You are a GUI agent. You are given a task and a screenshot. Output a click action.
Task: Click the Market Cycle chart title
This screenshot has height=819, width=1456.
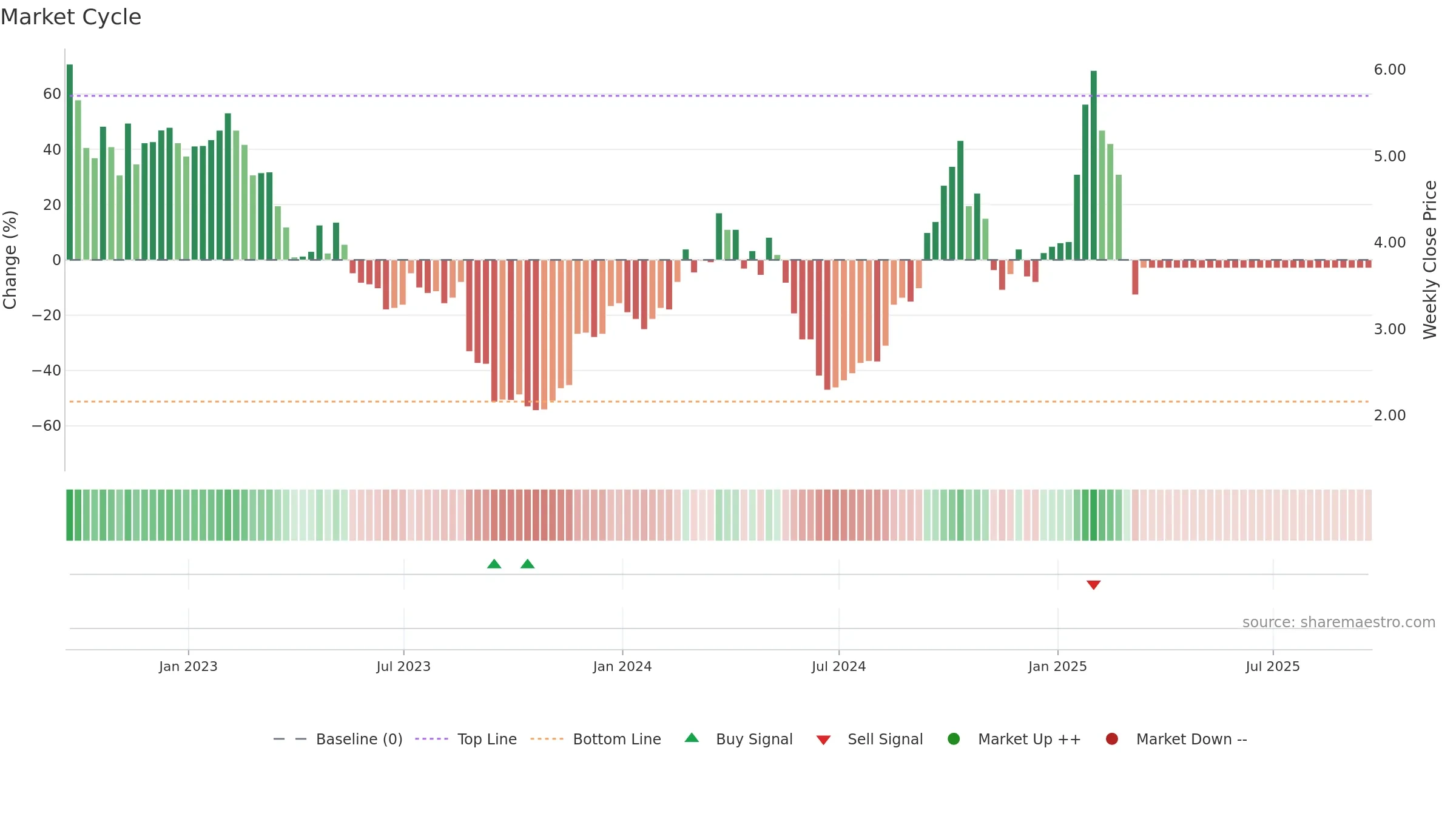(x=71, y=17)
